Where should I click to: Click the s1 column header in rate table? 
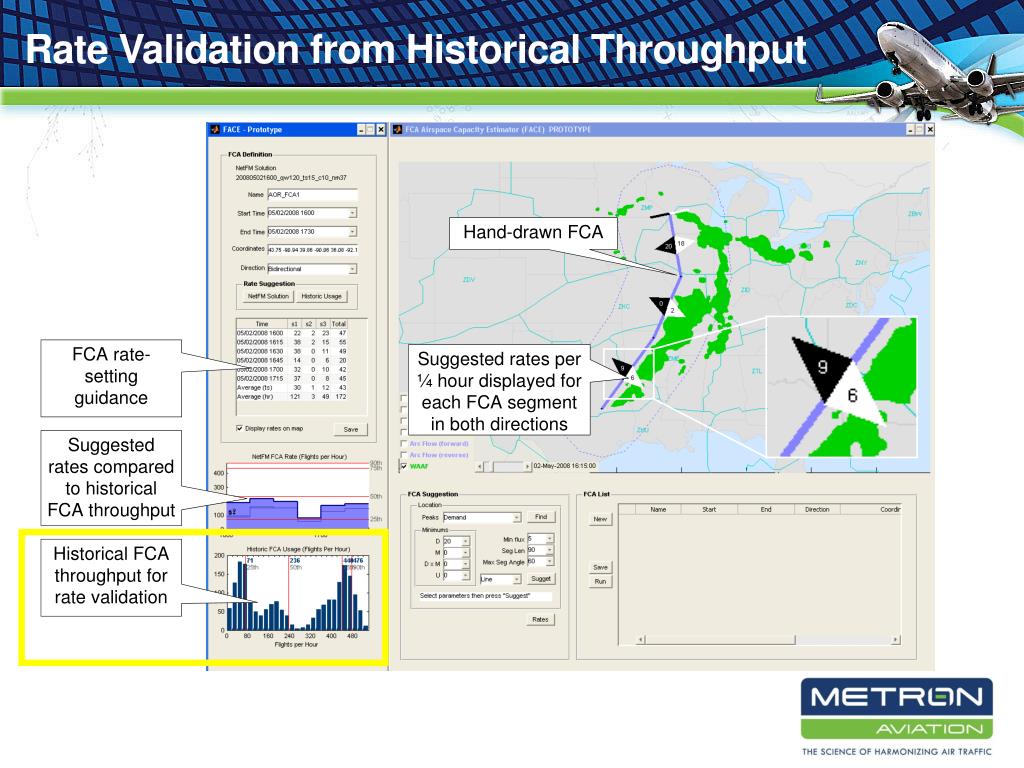[x=295, y=324]
